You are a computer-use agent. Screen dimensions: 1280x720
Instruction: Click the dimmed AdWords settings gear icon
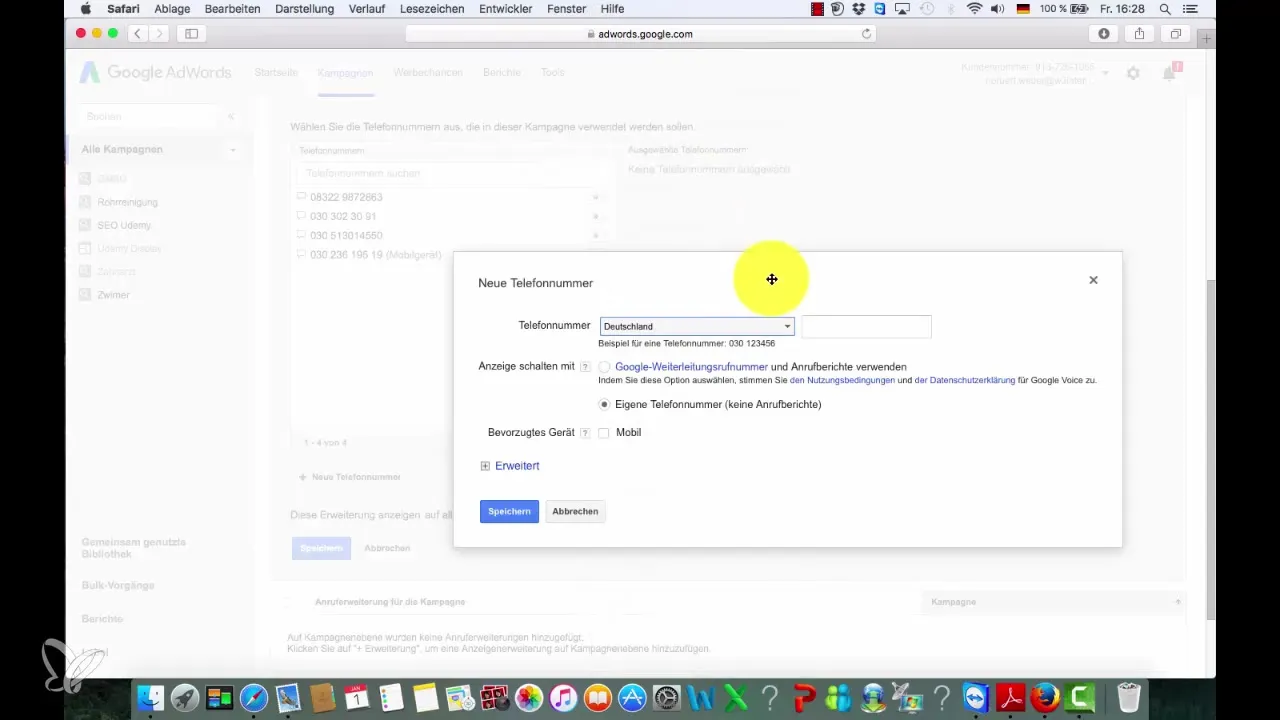[x=1133, y=73]
